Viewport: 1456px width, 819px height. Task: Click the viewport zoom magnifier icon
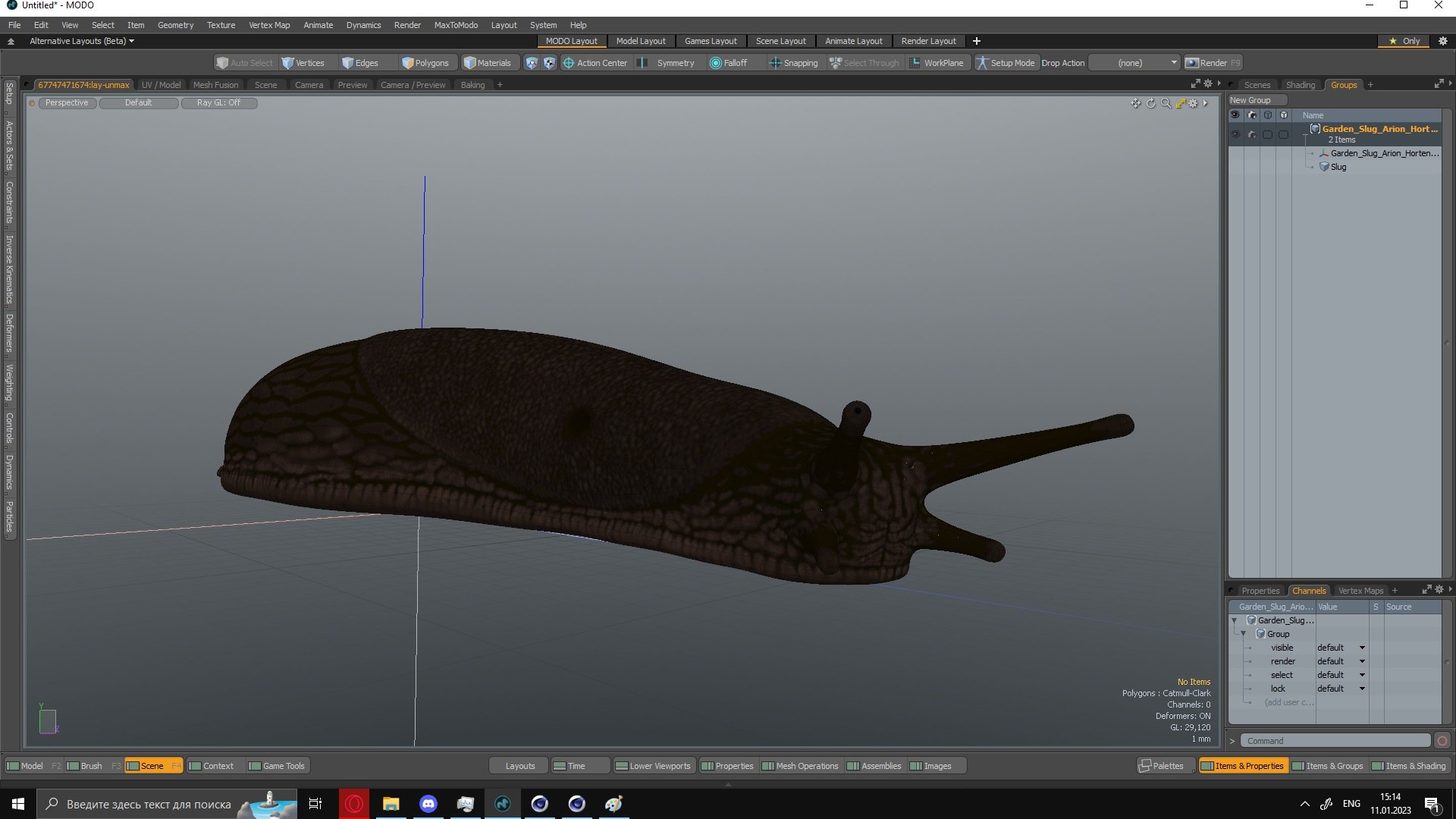1166,103
